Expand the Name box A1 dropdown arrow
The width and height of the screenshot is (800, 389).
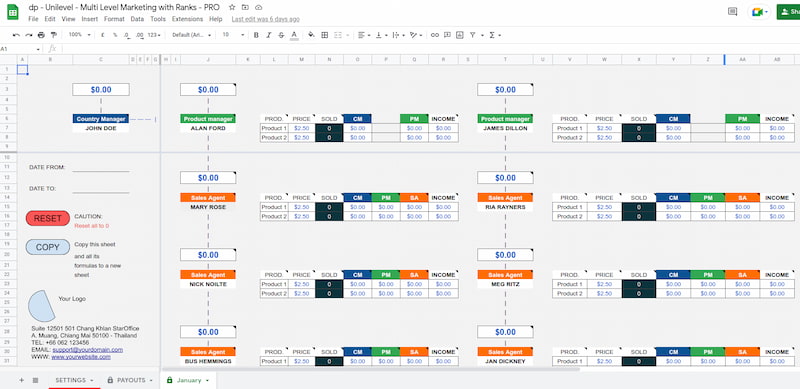click(38, 49)
